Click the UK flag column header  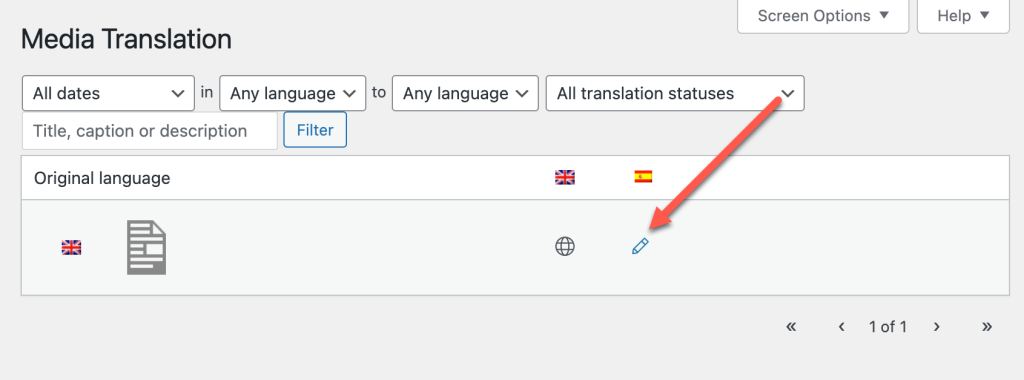pos(565,178)
